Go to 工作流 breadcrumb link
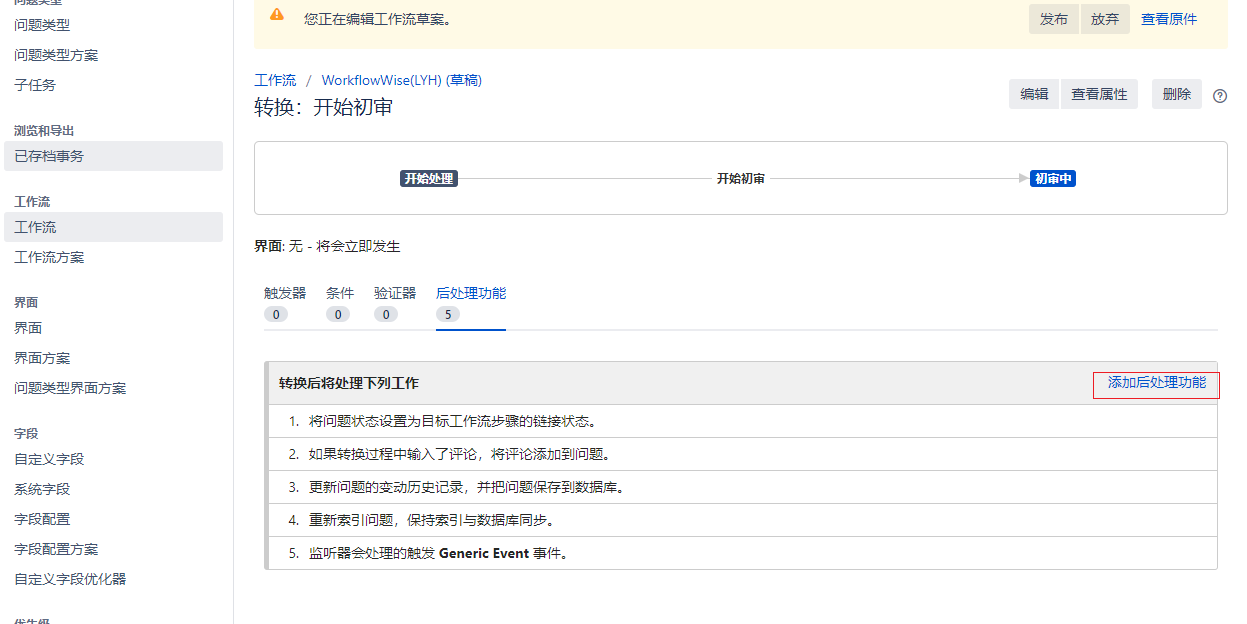Screen dimensions: 1247x624 click(275, 80)
